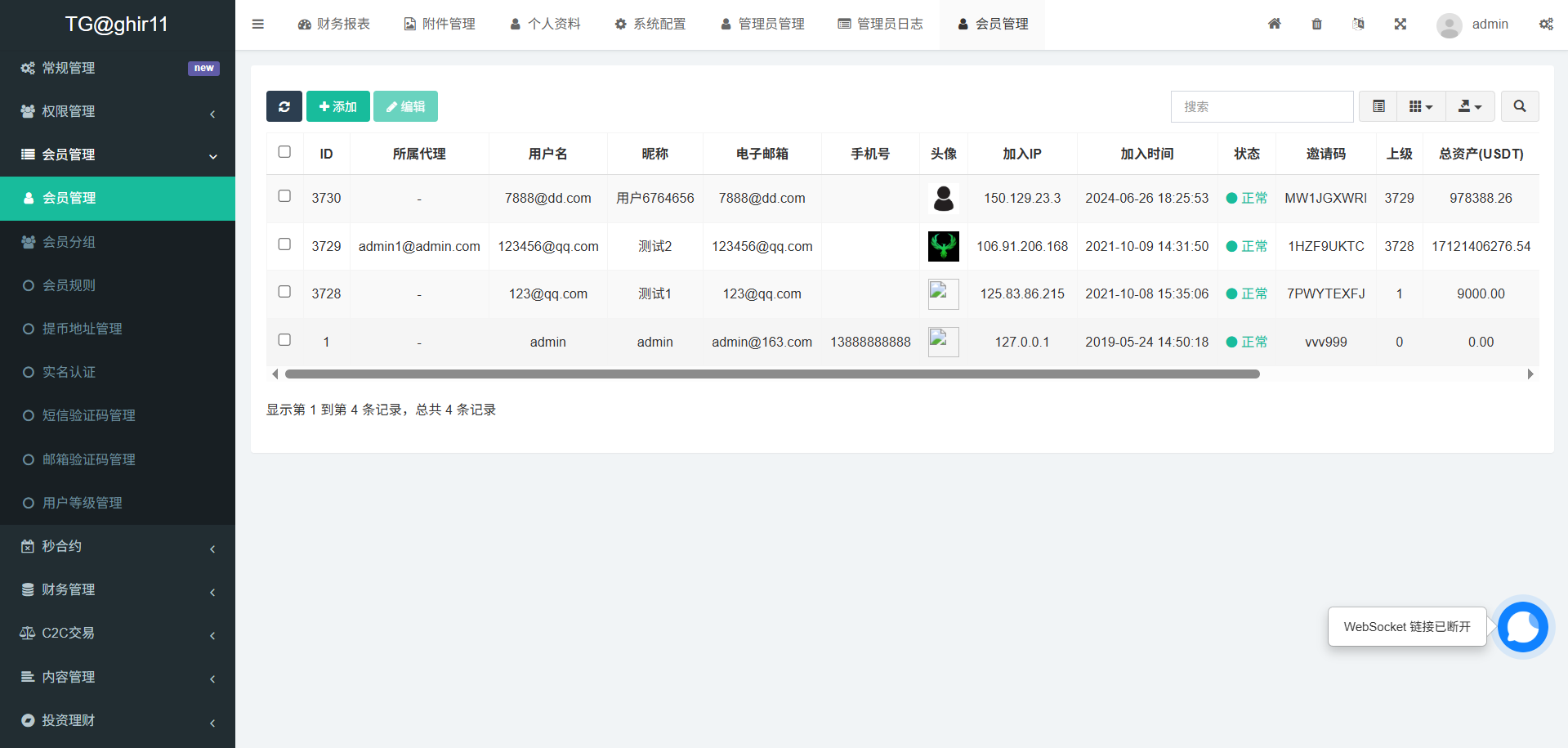Open the columns grid dropdown
Image resolution: width=1568 pixels, height=748 pixels.
coord(1421,106)
